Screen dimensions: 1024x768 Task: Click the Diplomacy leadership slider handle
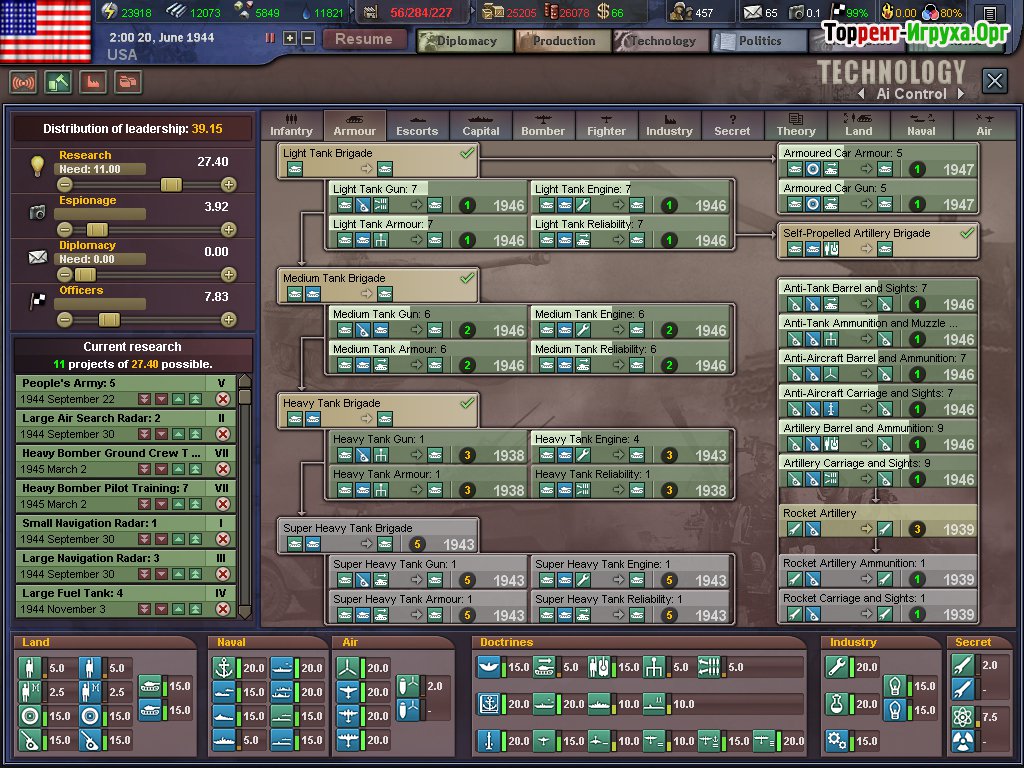click(85, 275)
